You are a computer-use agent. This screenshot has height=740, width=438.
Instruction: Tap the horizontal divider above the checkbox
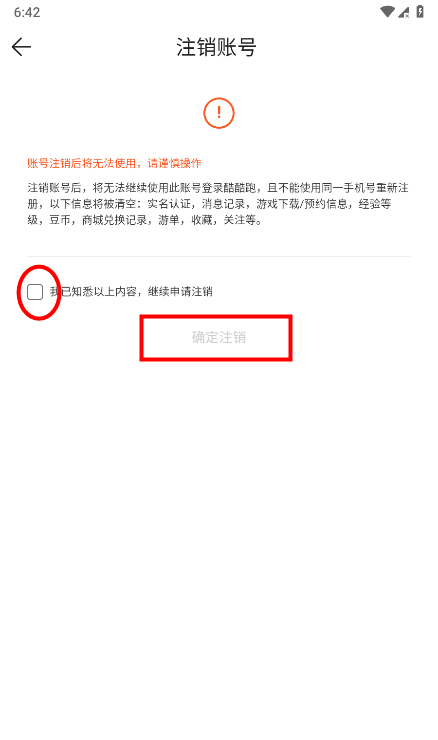[x=219, y=257]
